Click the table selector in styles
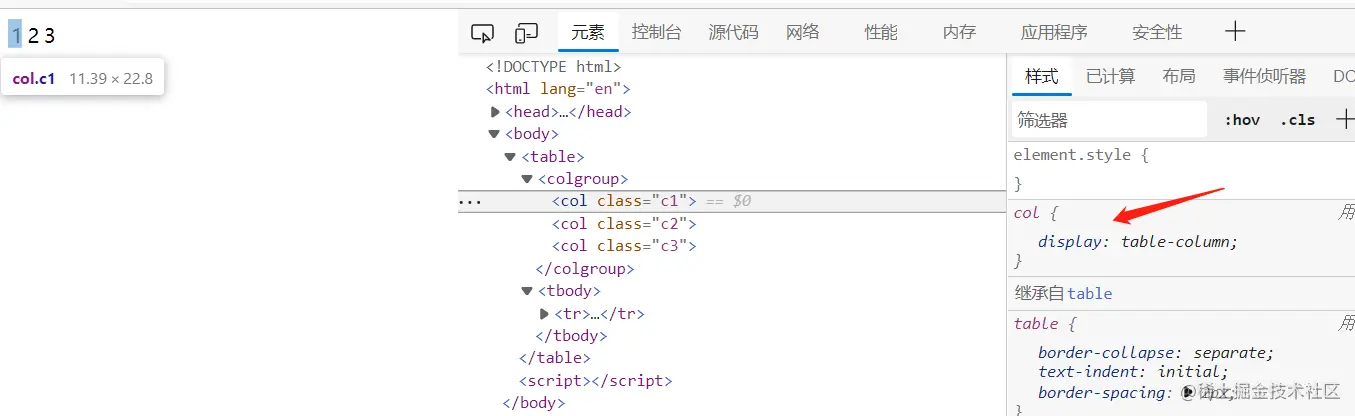 click(x=1036, y=323)
